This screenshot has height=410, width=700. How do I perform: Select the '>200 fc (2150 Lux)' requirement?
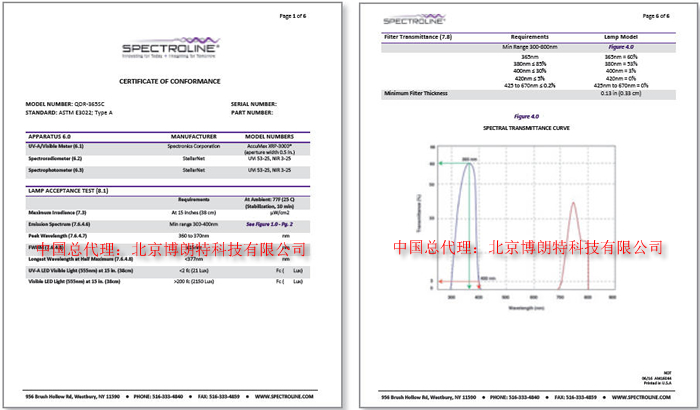click(194, 282)
